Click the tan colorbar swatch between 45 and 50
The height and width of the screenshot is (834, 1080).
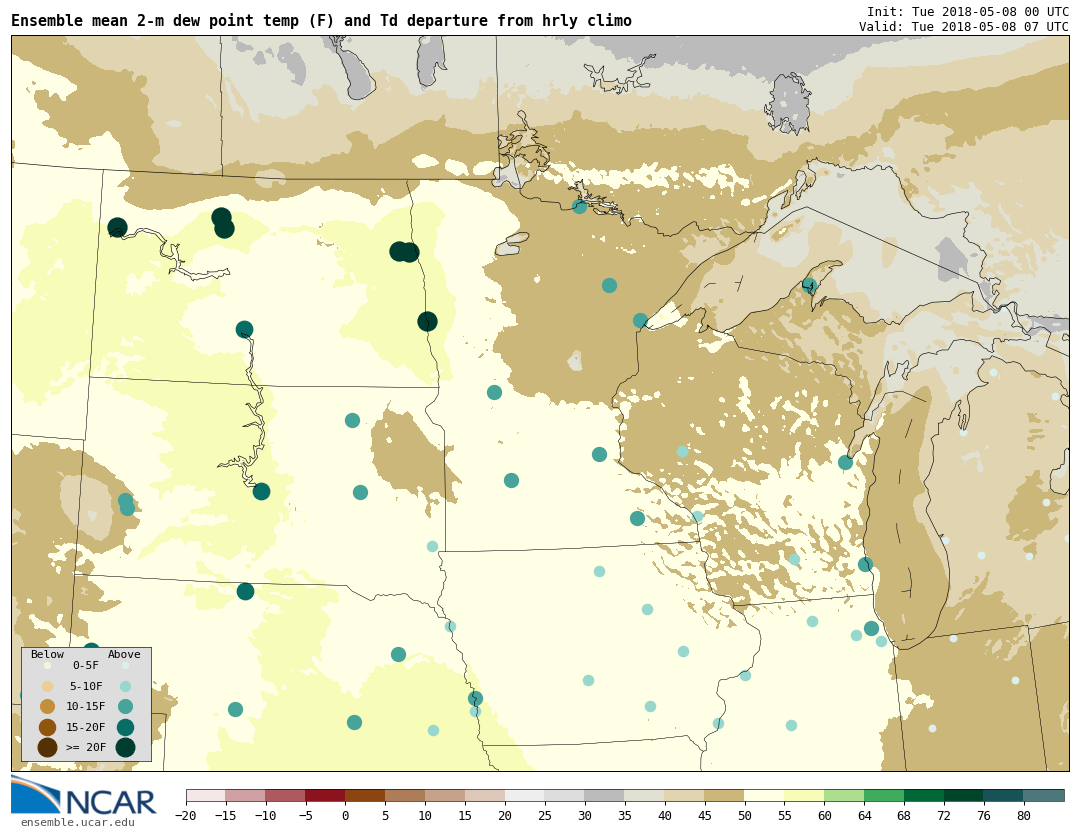pos(725,796)
